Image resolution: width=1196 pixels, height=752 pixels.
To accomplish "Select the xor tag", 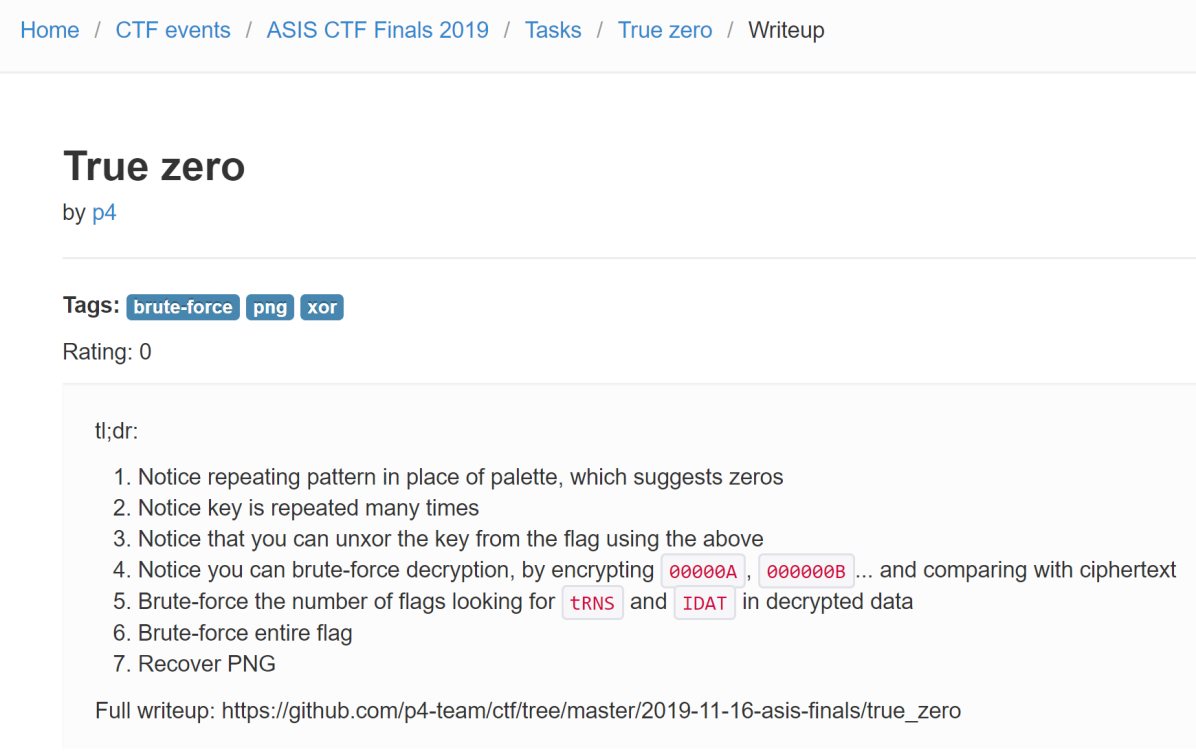I will point(322,307).
